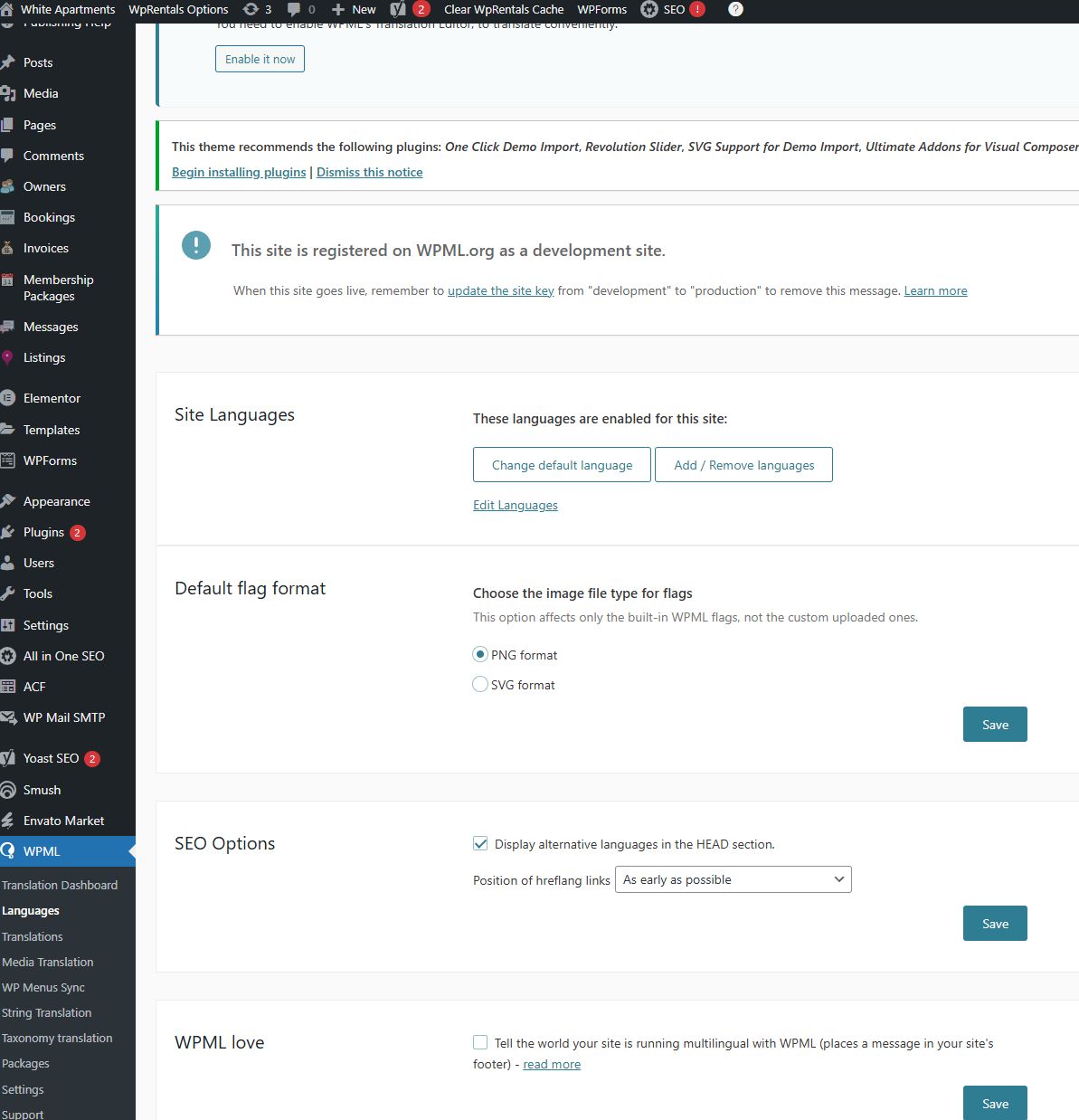The width and height of the screenshot is (1079, 1120).
Task: Open the New content menu in admin bar
Action: 354,9
